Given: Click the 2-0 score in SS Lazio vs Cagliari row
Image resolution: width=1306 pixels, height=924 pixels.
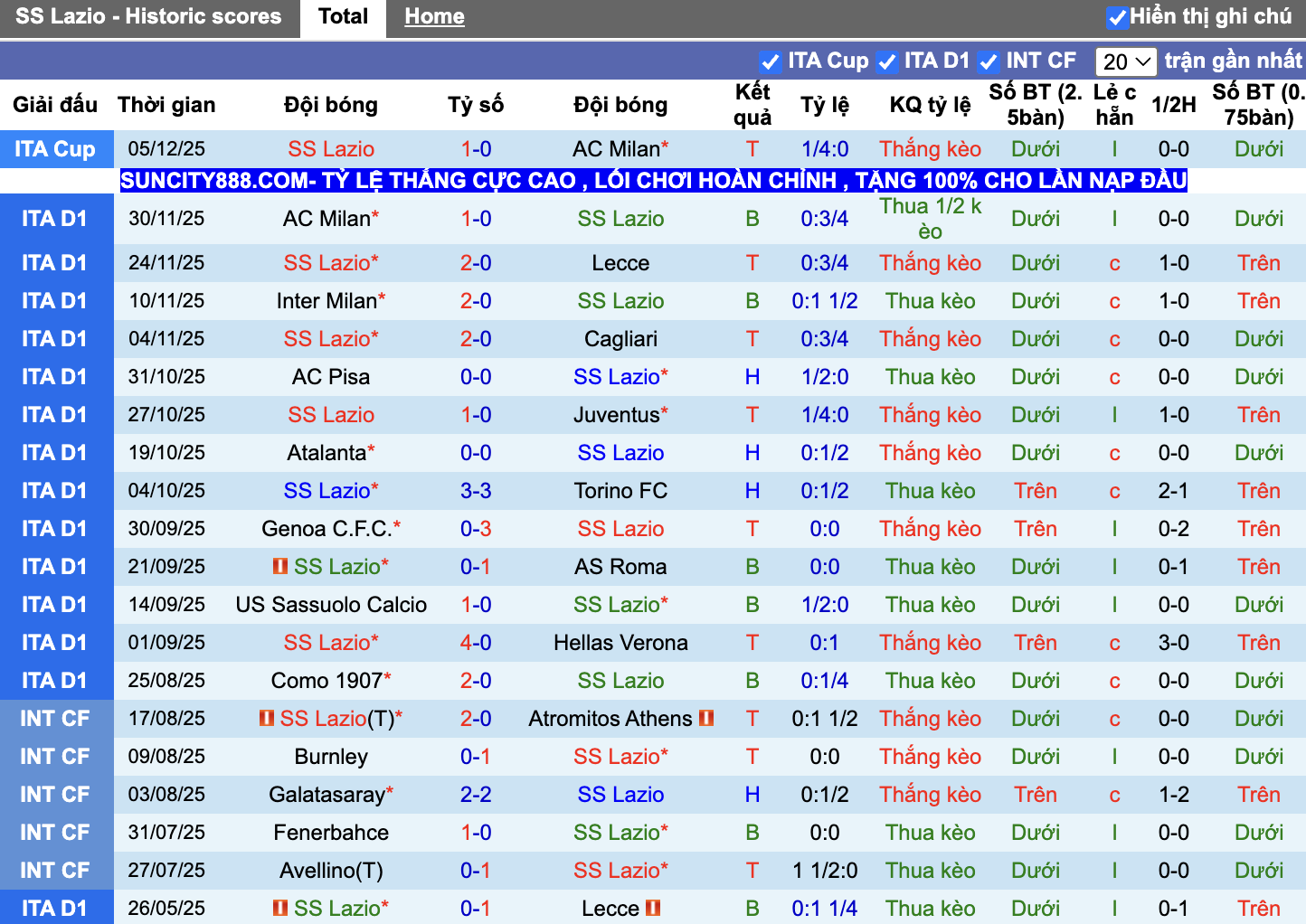Looking at the screenshot, I should point(476,339).
